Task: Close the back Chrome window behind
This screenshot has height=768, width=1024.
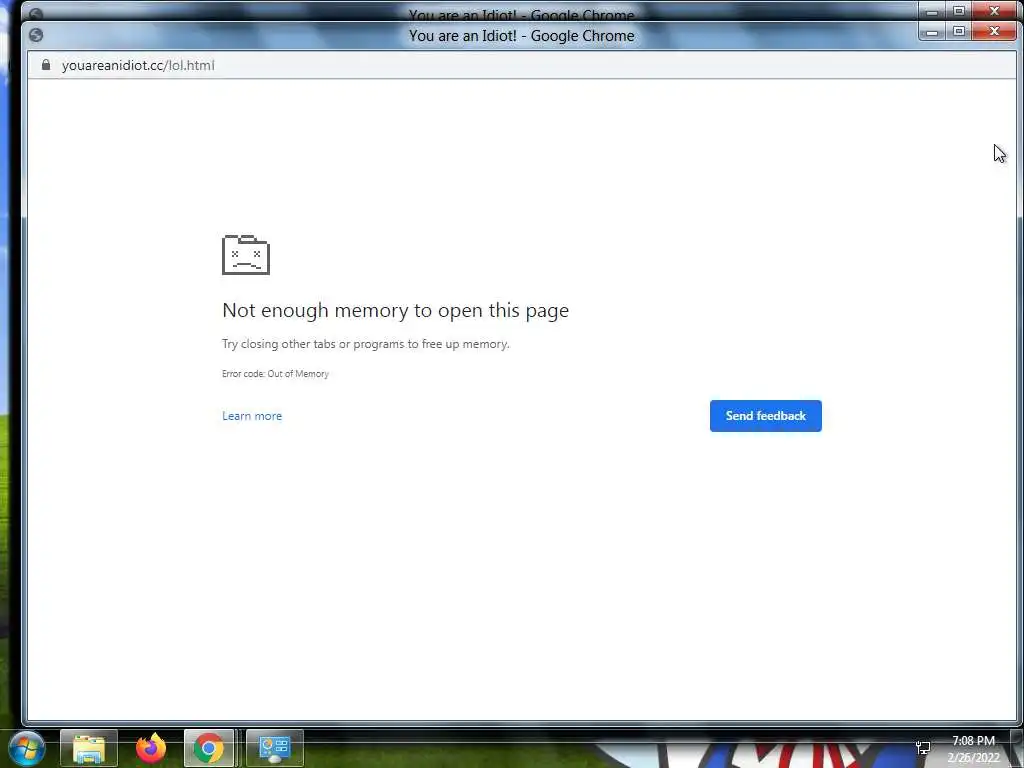Action: [995, 10]
